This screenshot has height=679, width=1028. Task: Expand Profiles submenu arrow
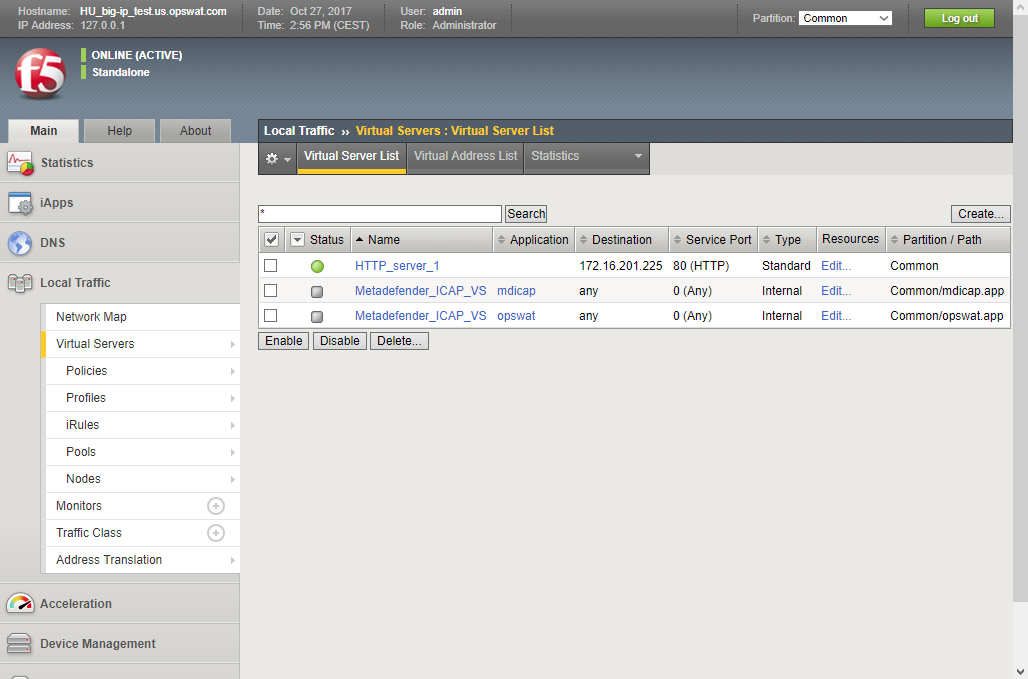click(x=232, y=398)
